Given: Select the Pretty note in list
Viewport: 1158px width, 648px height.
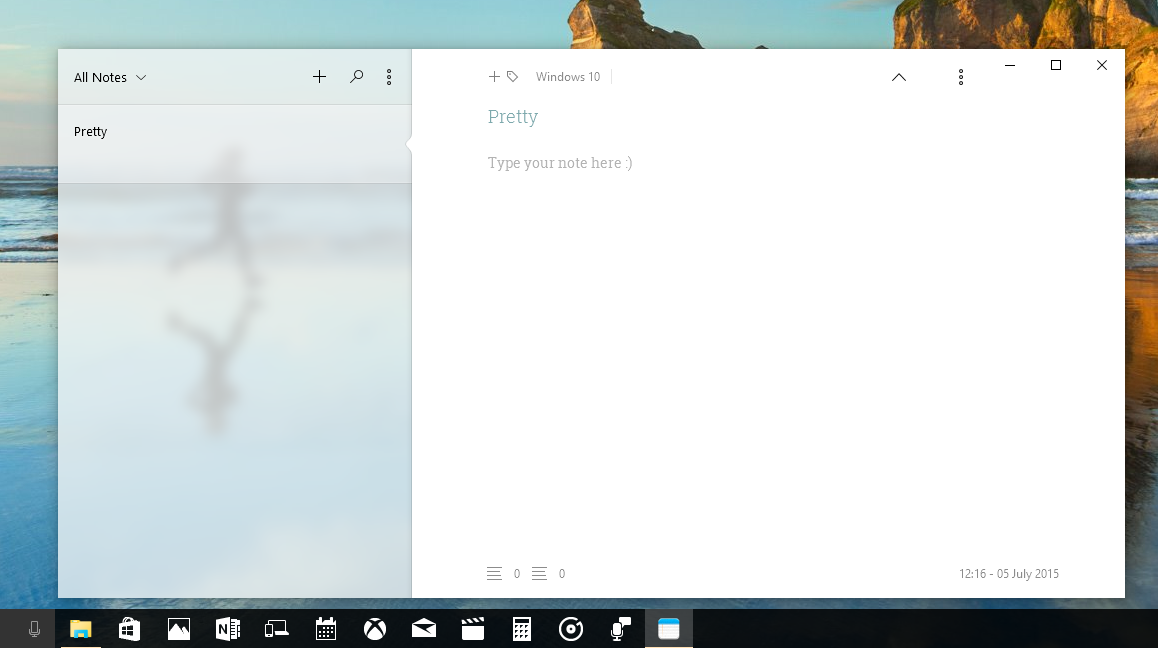Looking at the screenshot, I should click(x=234, y=144).
